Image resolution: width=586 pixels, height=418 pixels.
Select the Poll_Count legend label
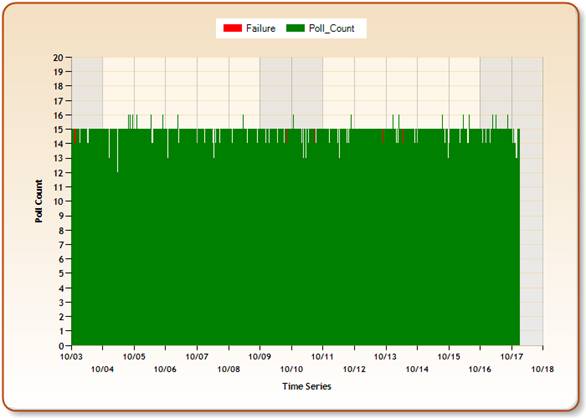click(x=331, y=28)
